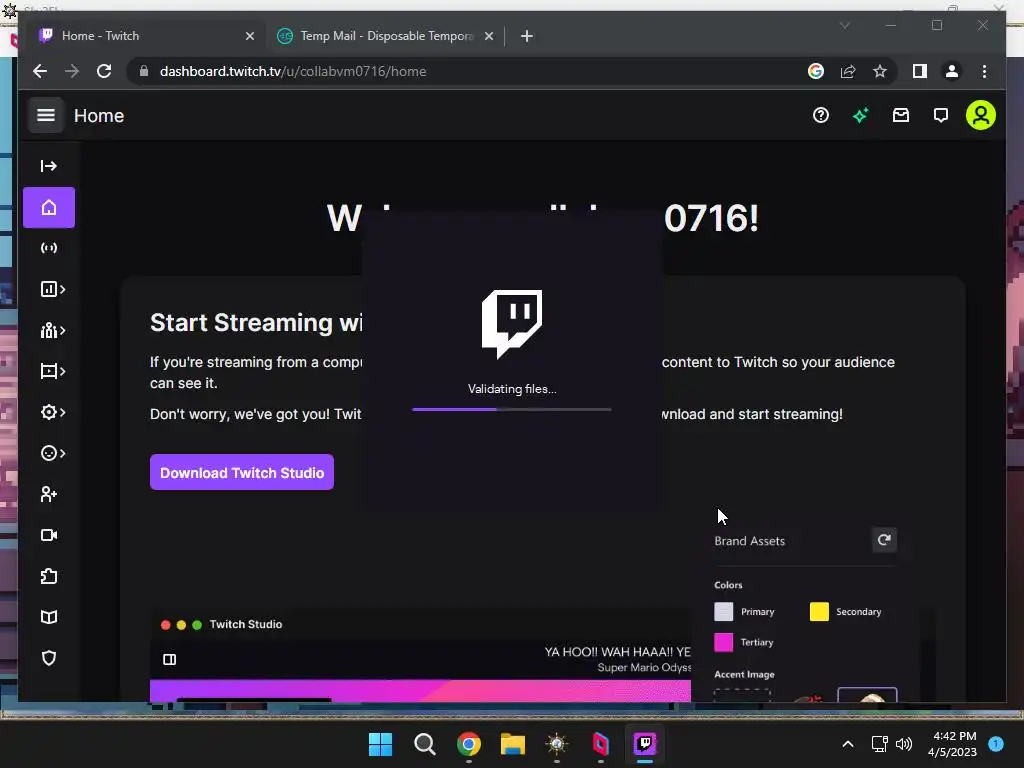Expand the Settings gear sidebar section
Screen dimensions: 1024x768
(x=53, y=412)
